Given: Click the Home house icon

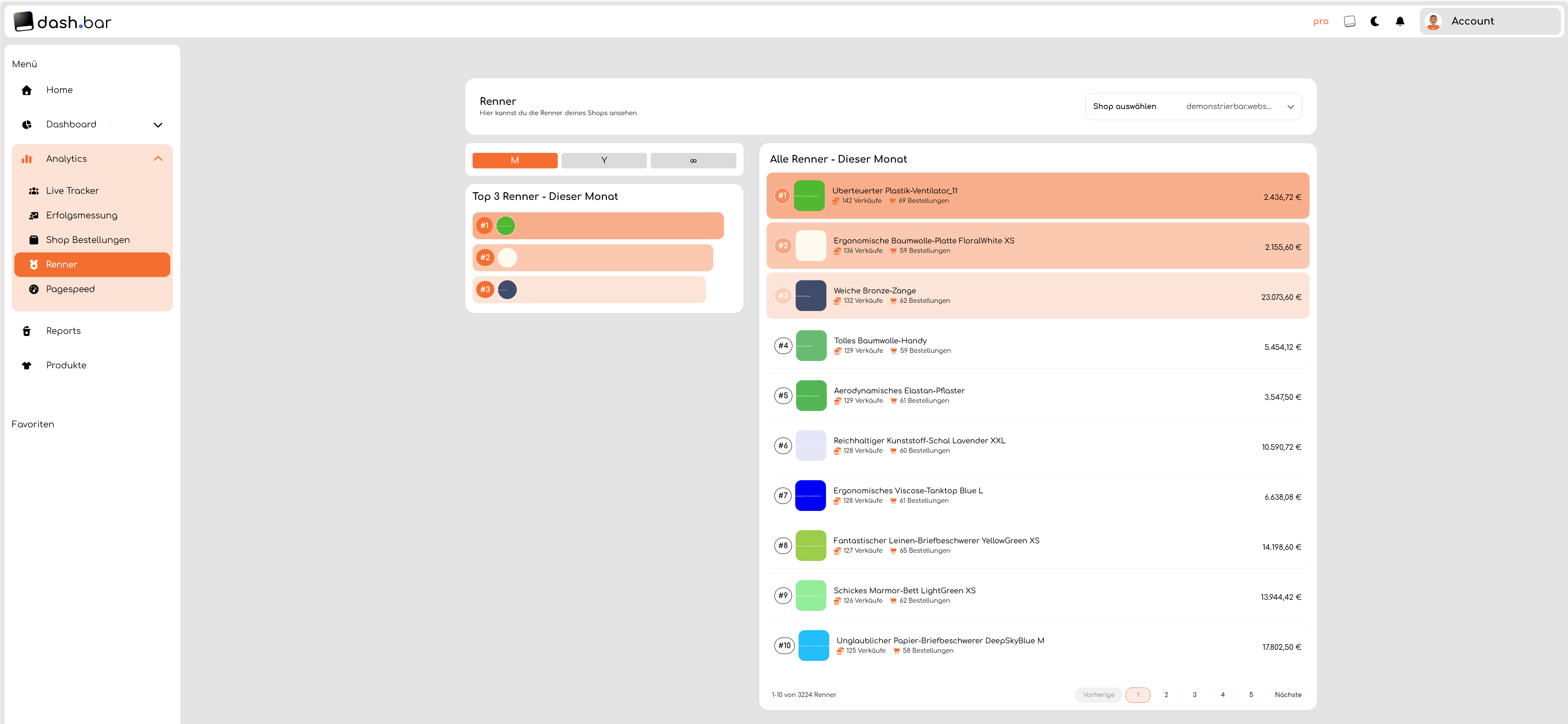Looking at the screenshot, I should click(x=27, y=90).
